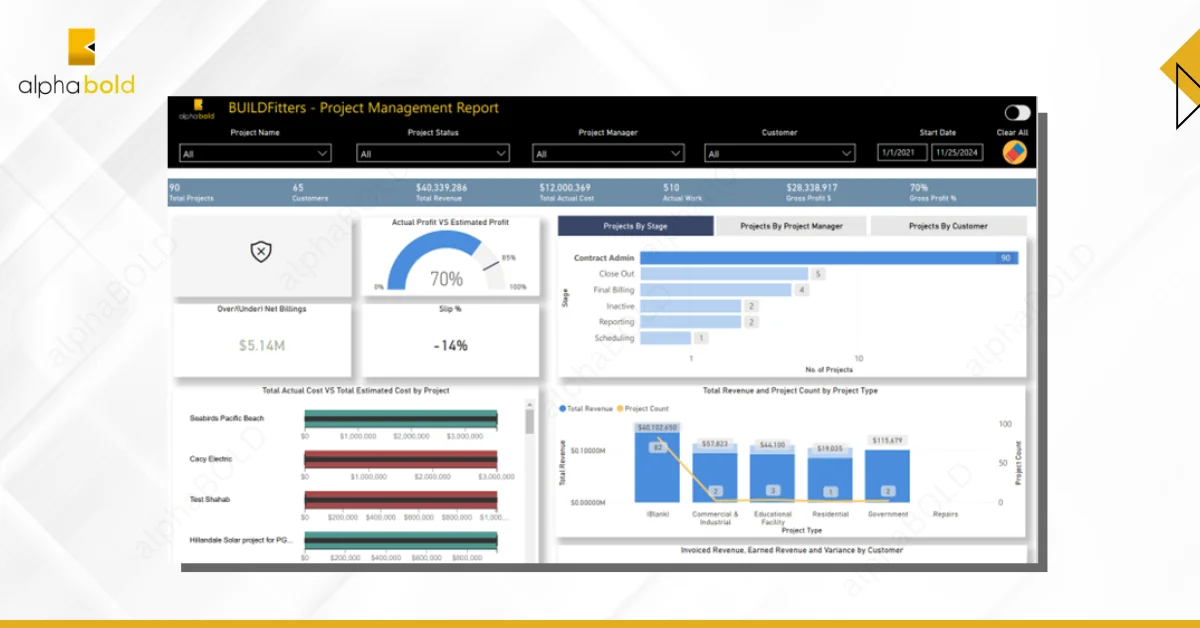
Task: Click the $40,339,286 Total Revenue figure
Action: pos(442,187)
